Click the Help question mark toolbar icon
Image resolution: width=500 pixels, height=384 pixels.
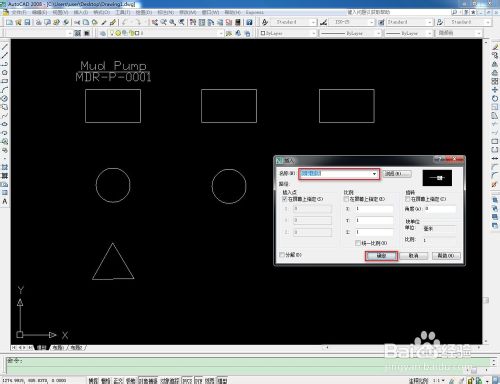click(249, 22)
